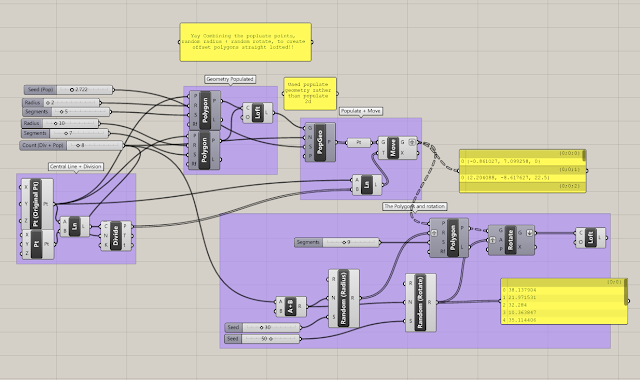Select the Polygon component feeding Rotate
This screenshot has width=640, height=380.
449,238
